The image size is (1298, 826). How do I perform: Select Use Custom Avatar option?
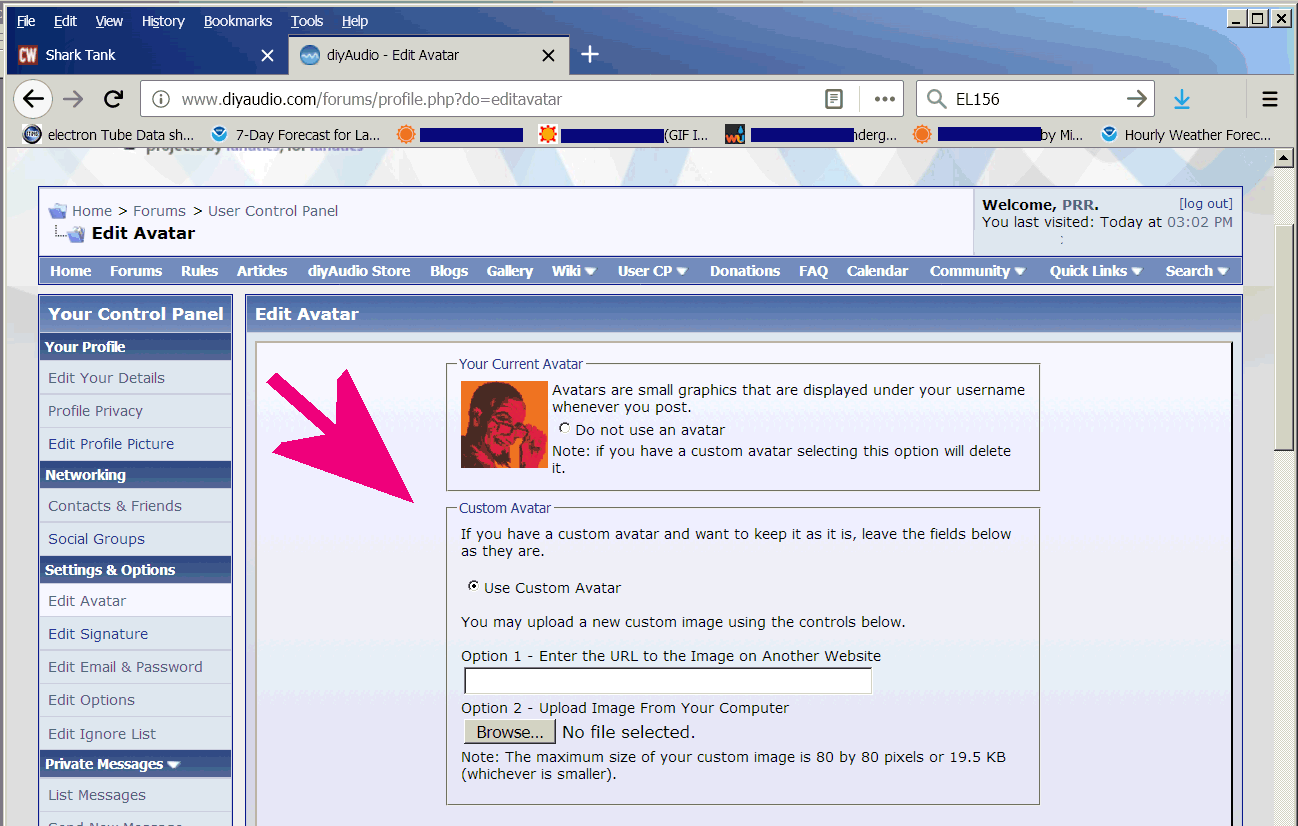click(473, 586)
